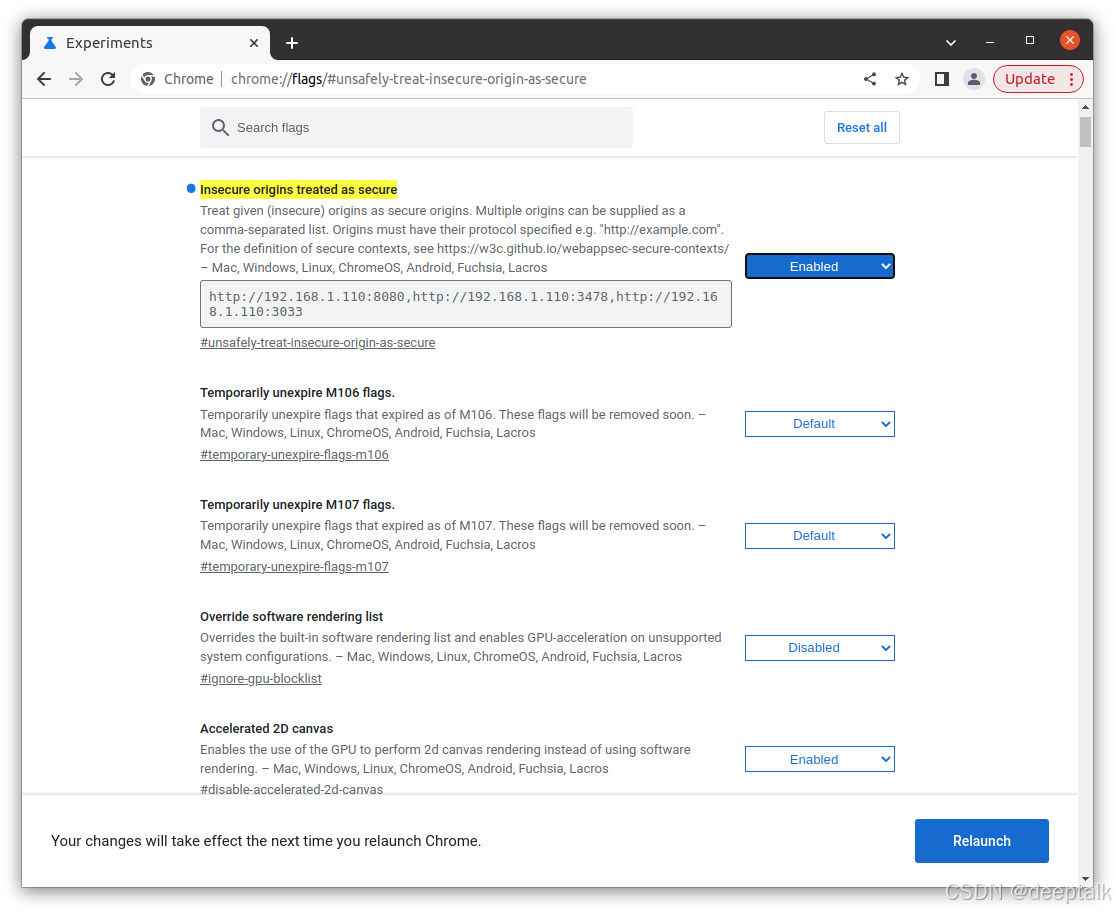This screenshot has width=1115, height=912.
Task: Click Temporarily unexpire M106 flags heading
Action: coord(297,392)
